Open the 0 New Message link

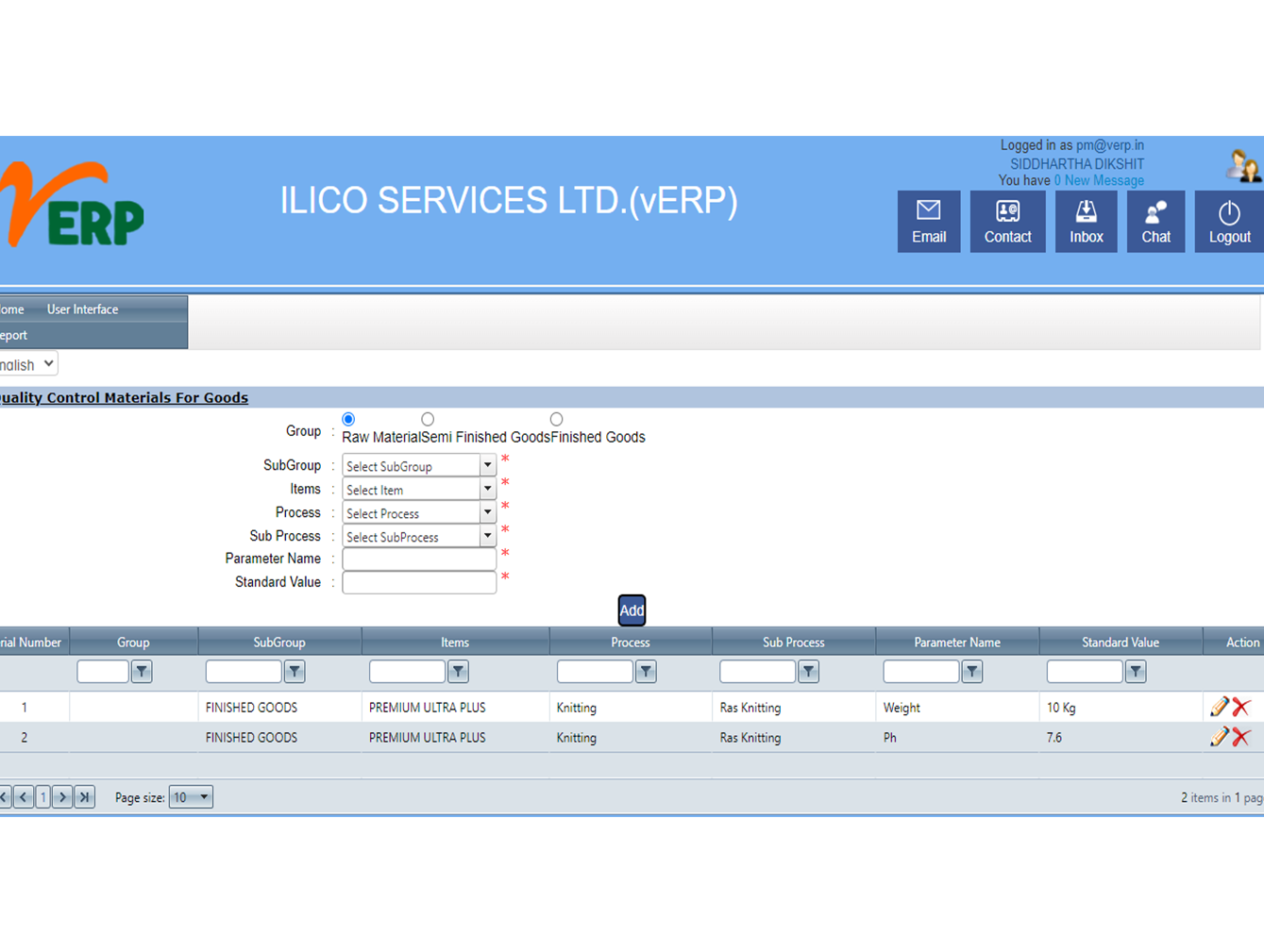[x=1099, y=180]
